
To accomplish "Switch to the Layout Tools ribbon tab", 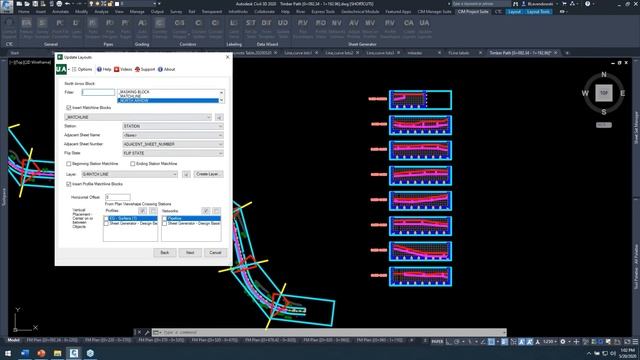I will point(538,12).
